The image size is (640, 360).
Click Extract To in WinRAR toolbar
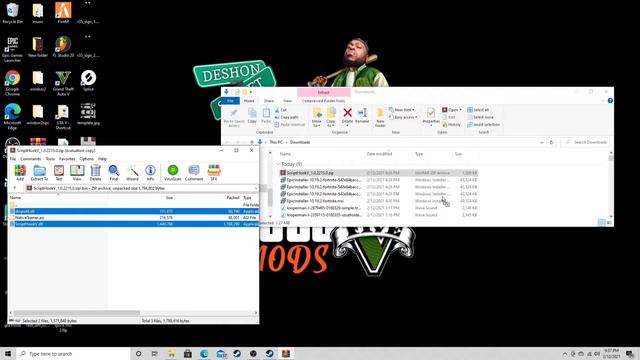[x=39, y=173]
